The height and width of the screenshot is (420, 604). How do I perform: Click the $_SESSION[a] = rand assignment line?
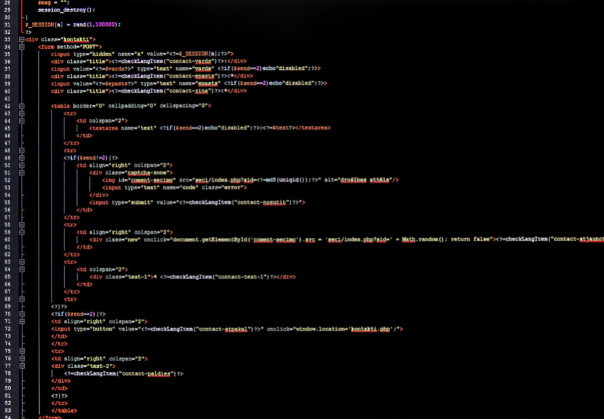(x=72, y=23)
